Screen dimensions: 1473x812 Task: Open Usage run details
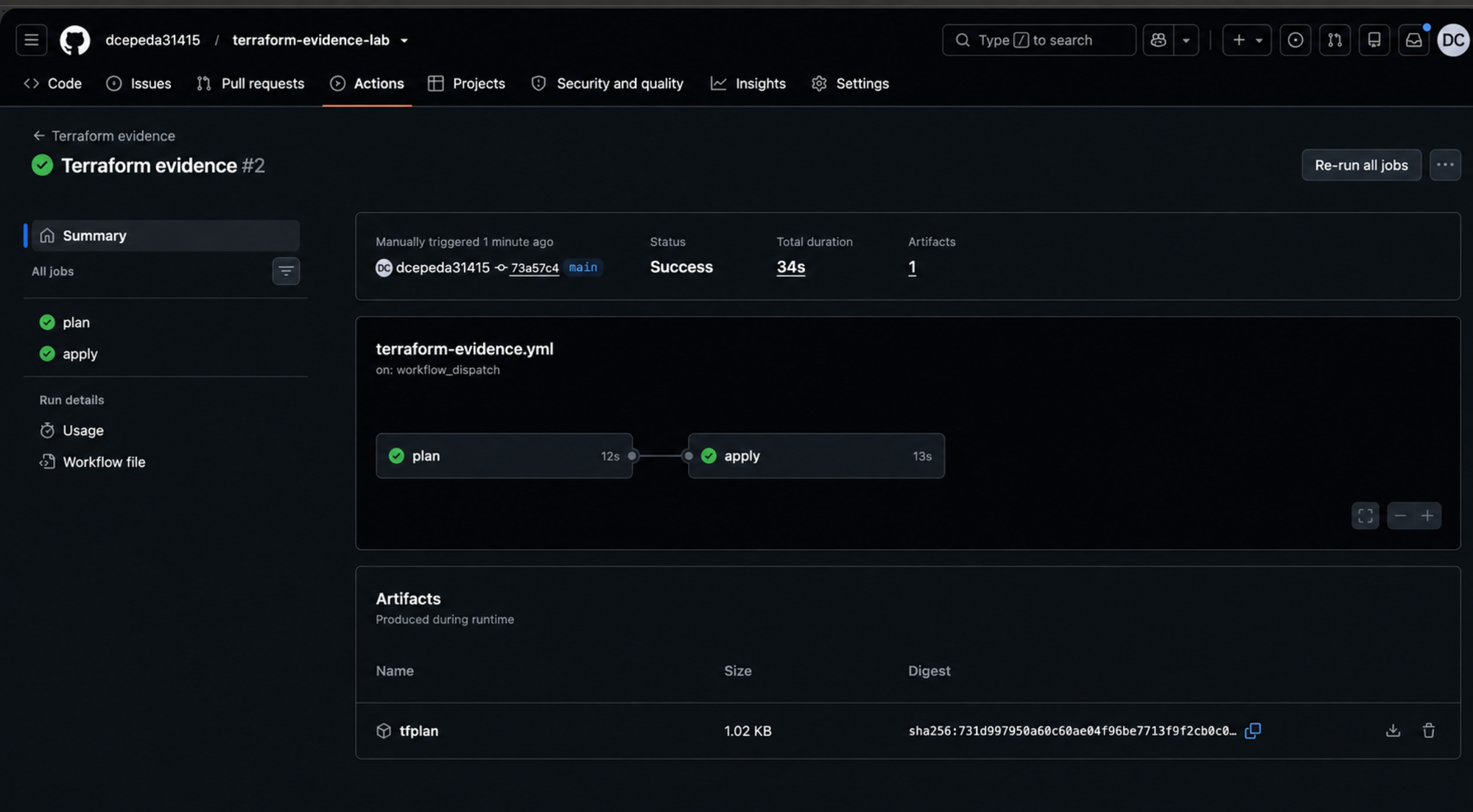(166, 431)
